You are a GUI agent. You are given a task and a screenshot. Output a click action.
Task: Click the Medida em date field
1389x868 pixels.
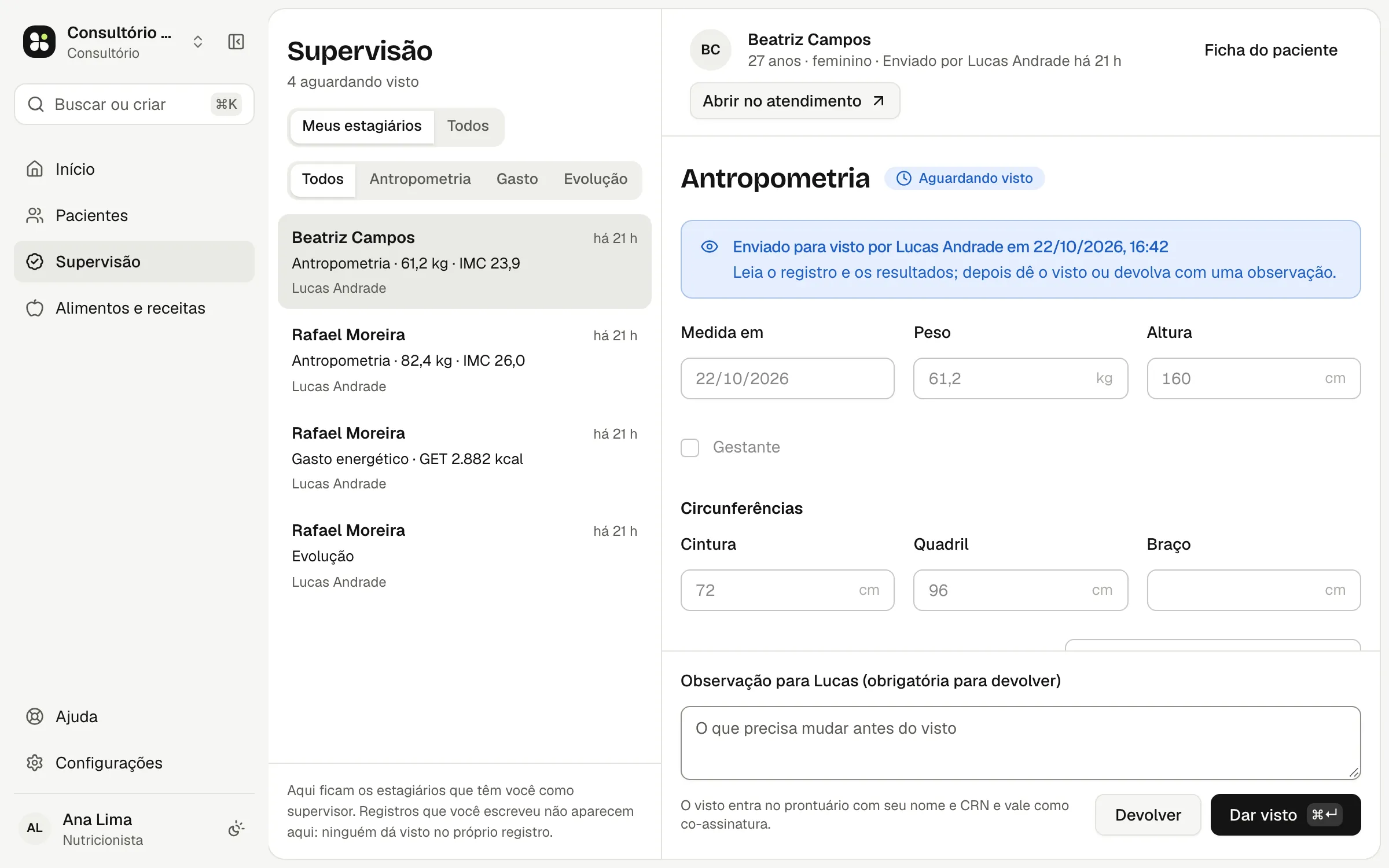787,378
